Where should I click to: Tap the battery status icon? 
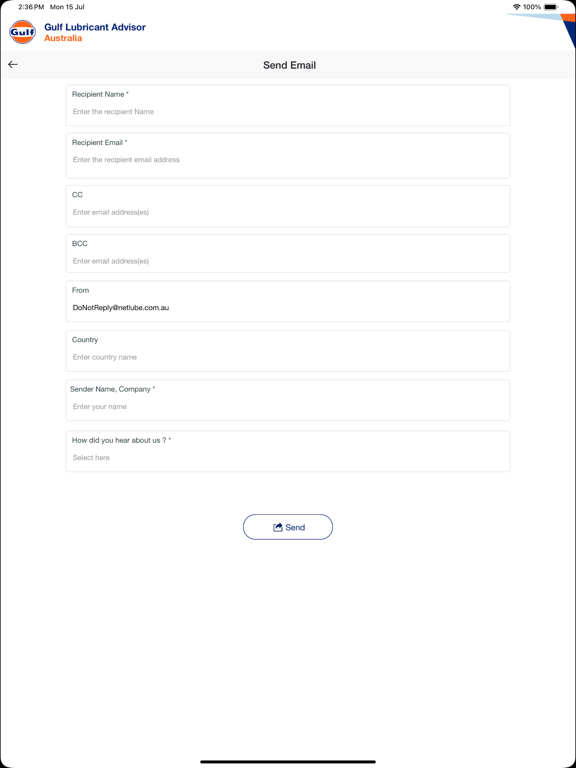pos(551,7)
